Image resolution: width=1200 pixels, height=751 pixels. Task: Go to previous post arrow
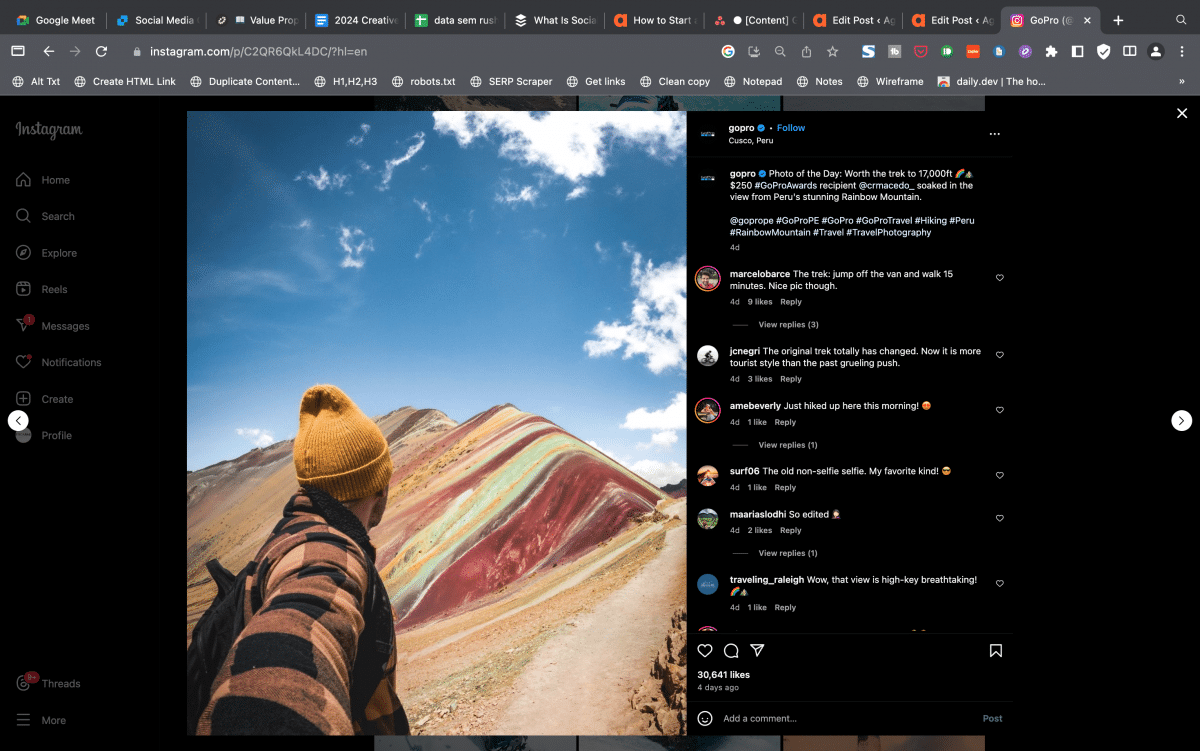(18, 421)
